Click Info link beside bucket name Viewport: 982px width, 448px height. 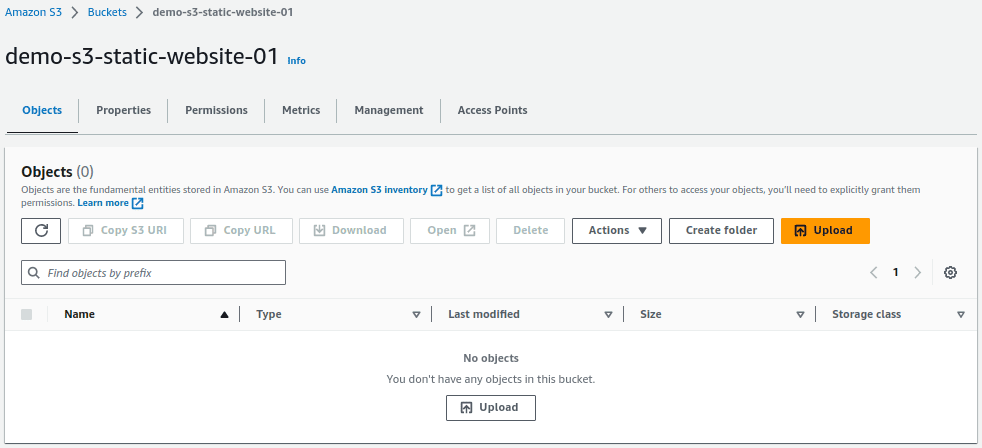pyautogui.click(x=296, y=61)
